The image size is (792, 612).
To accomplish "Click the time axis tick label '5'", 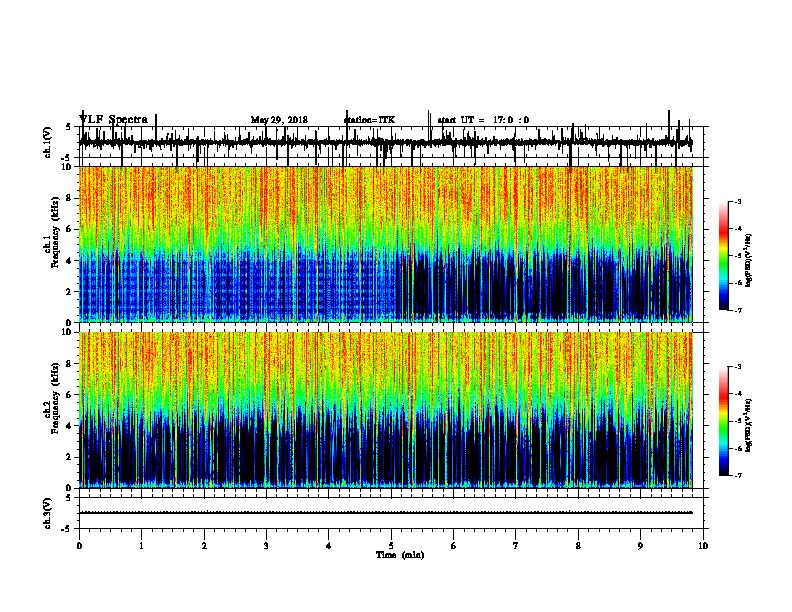I will click(x=391, y=545).
